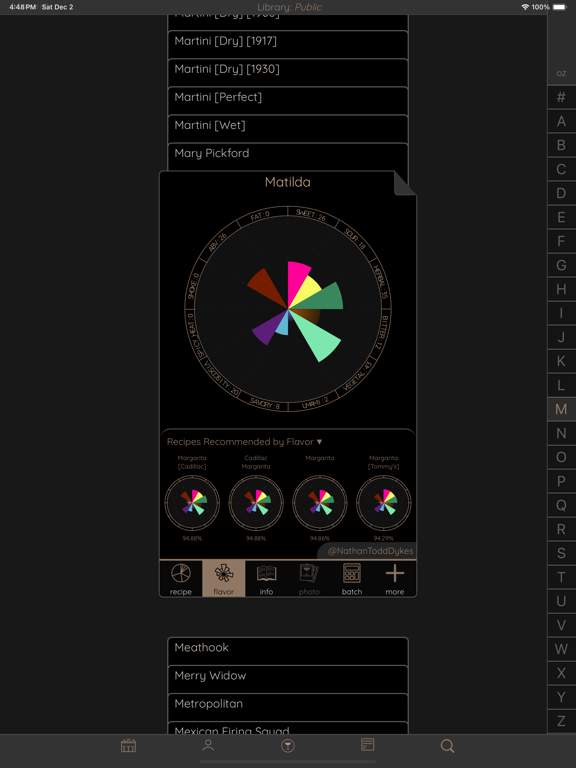Open the @NathanToddDykes author link
576x768 pixels.
point(370,551)
